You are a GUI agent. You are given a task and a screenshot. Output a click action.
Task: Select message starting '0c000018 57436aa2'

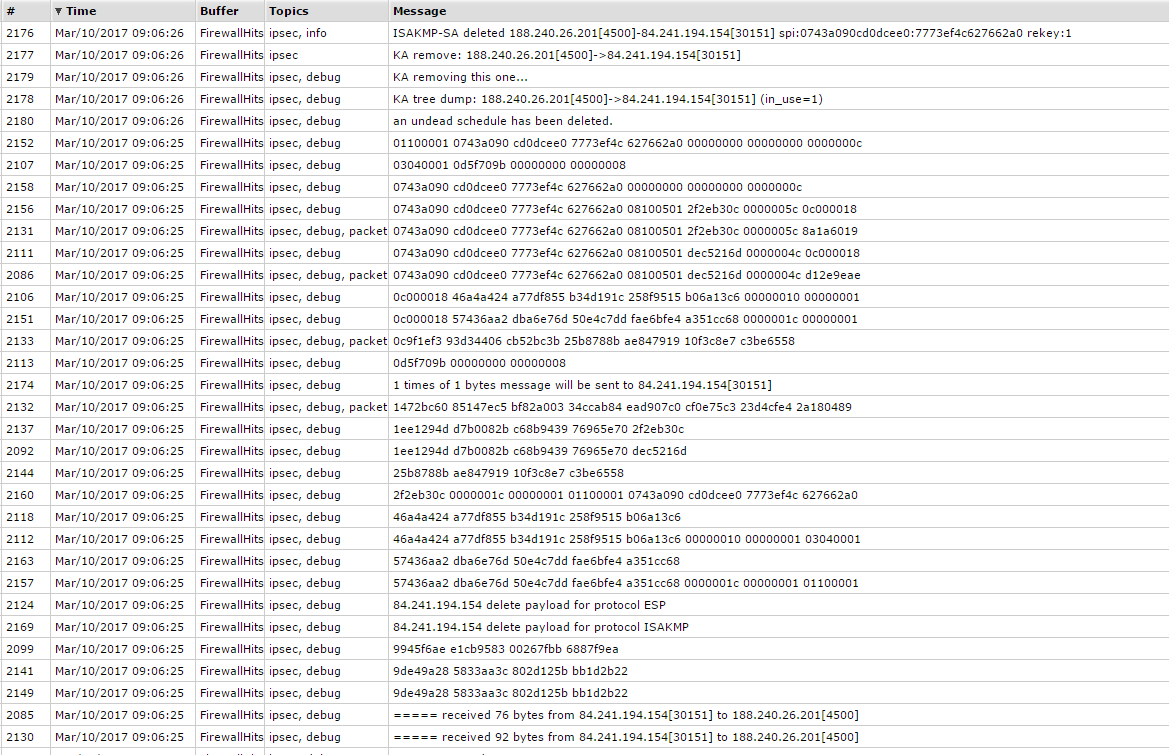[x=625, y=319]
